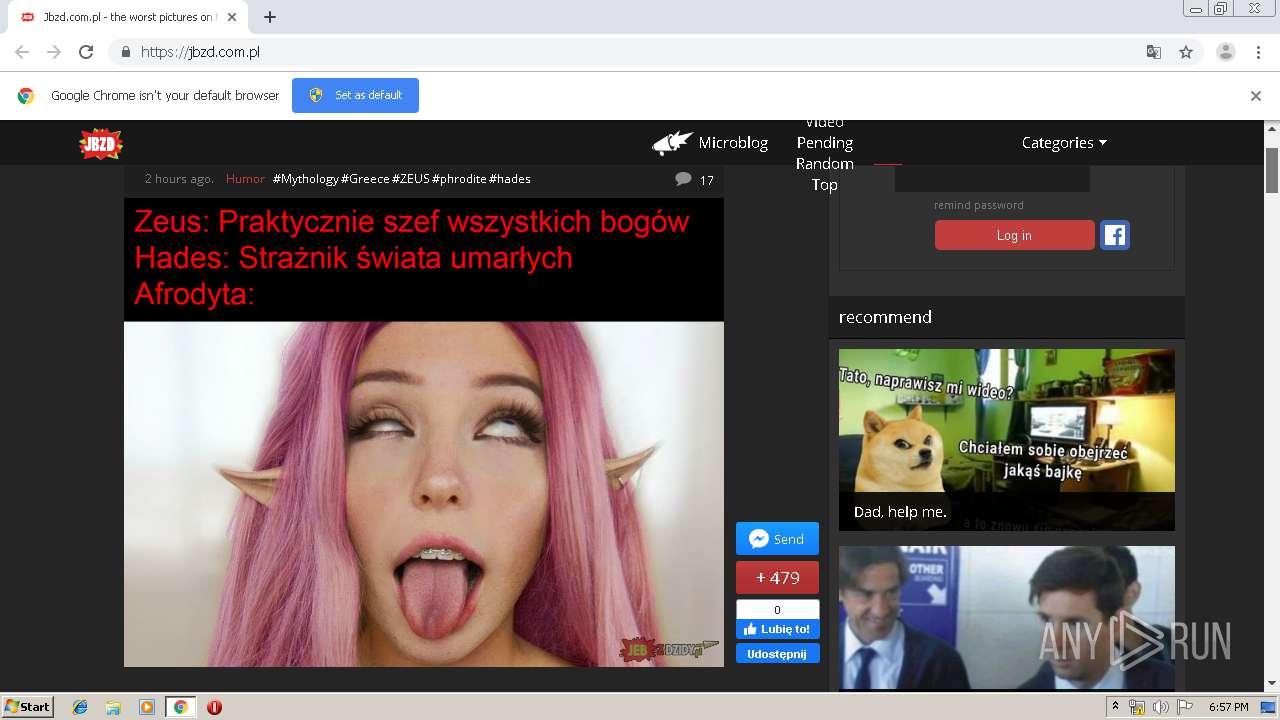Image resolution: width=1280 pixels, height=720 pixels.
Task: Open the Chrome profile avatar
Action: 1225,52
